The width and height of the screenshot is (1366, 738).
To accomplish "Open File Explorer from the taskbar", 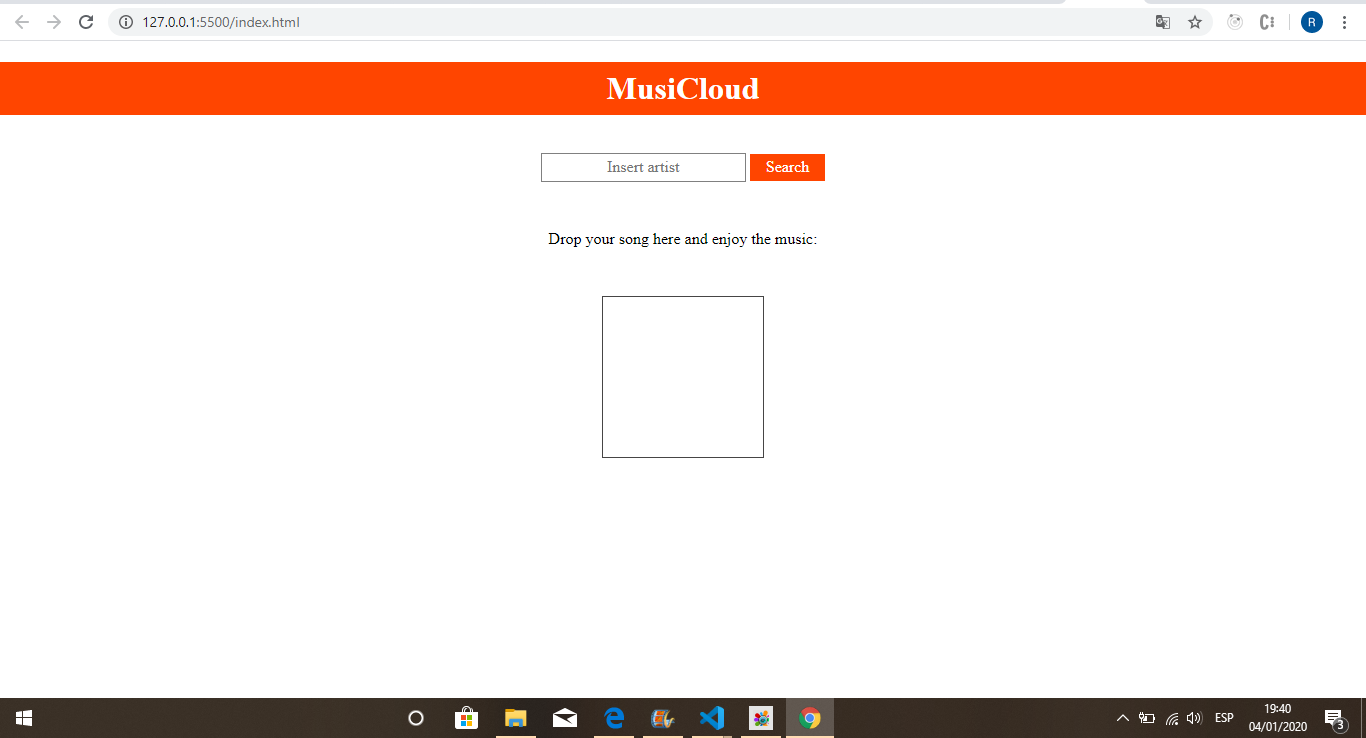I will (x=515, y=718).
